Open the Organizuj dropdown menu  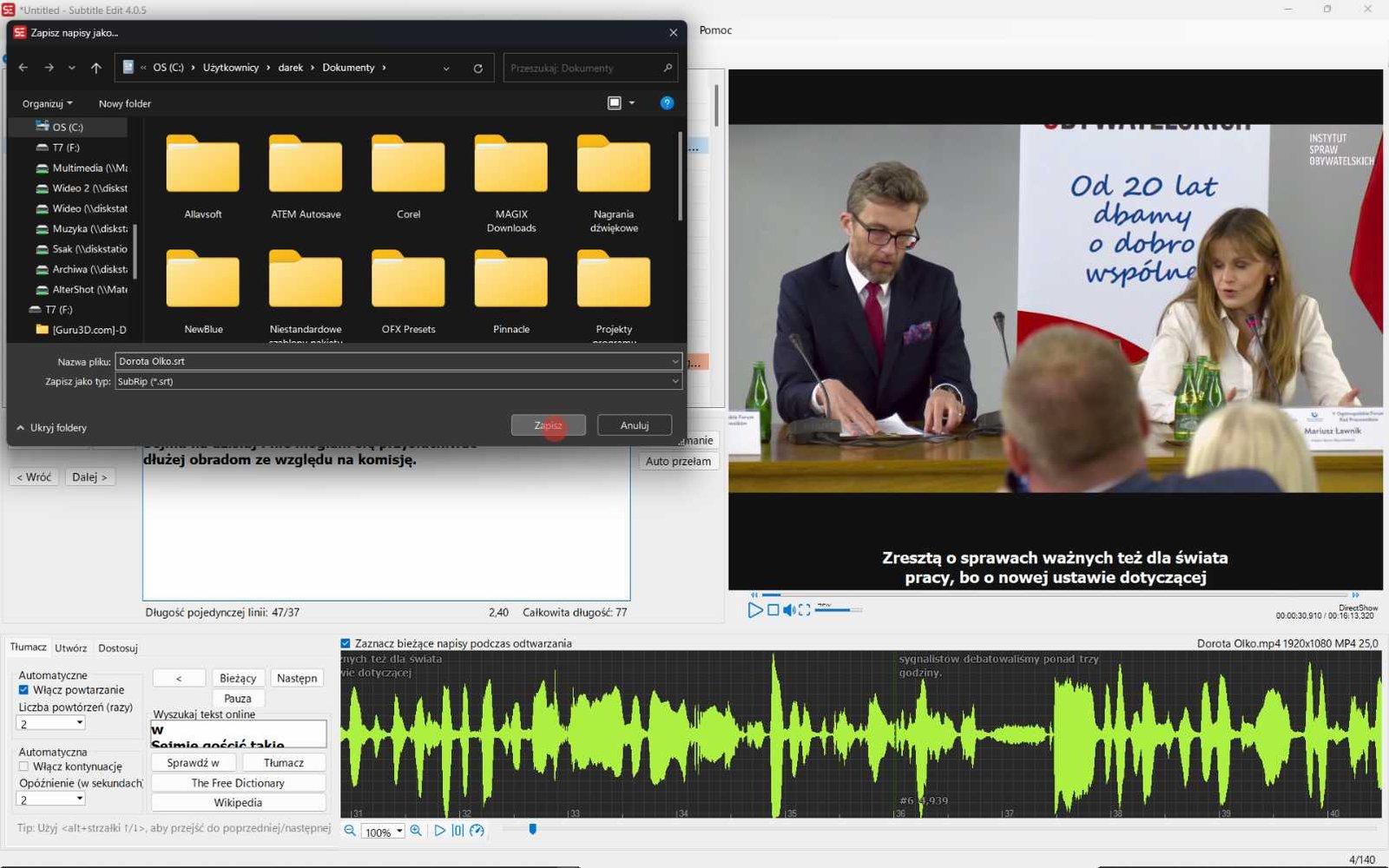click(47, 103)
